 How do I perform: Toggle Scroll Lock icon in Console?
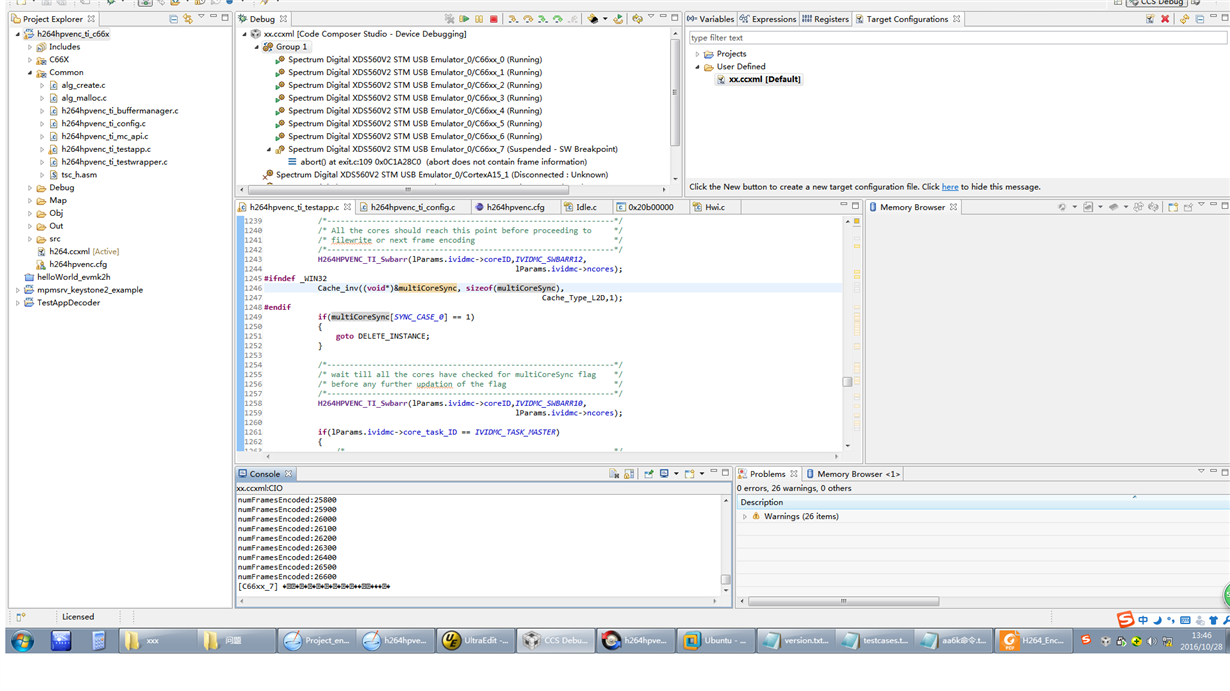629,474
